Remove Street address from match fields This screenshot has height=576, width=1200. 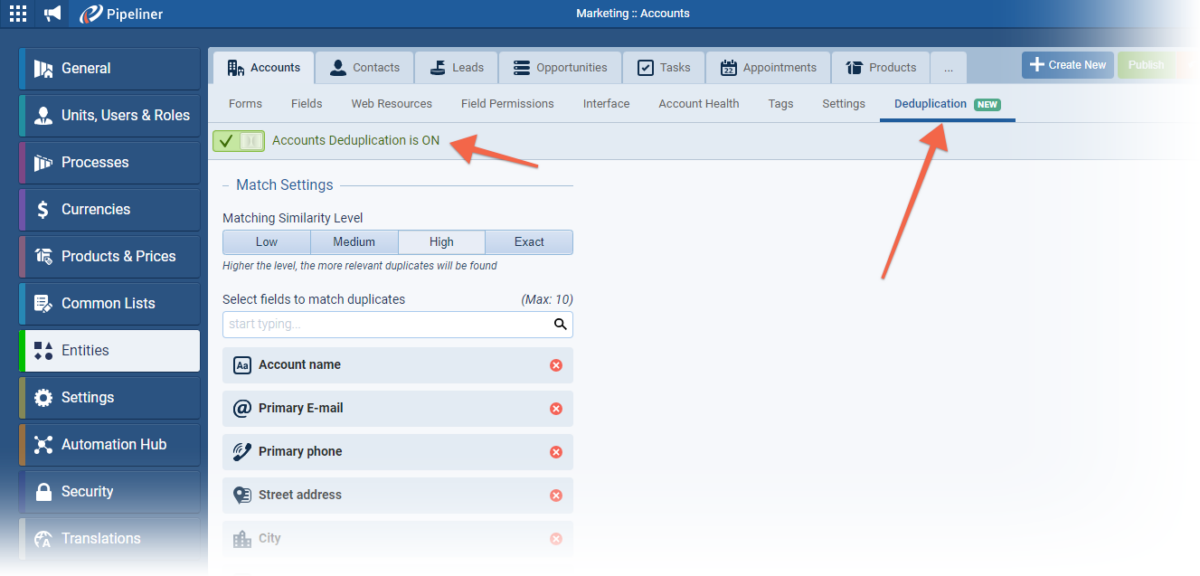pyautogui.click(x=556, y=495)
